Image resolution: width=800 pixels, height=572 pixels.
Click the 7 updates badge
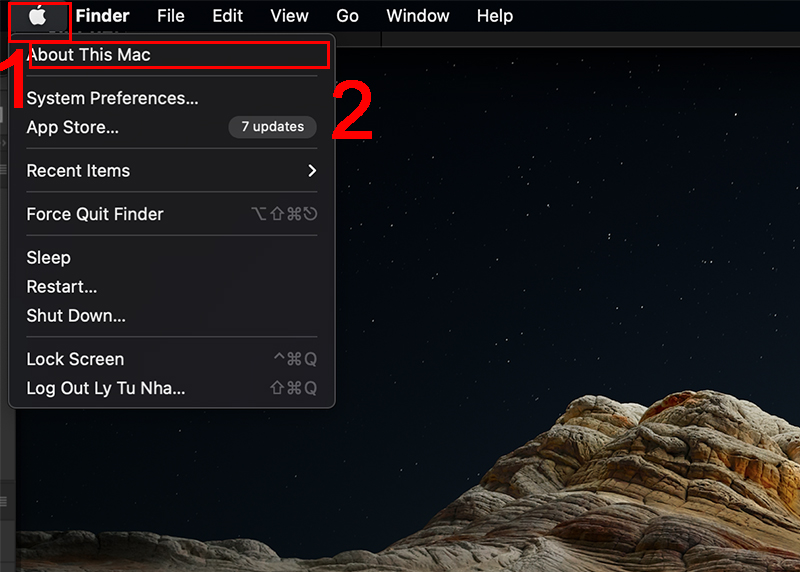coord(272,127)
